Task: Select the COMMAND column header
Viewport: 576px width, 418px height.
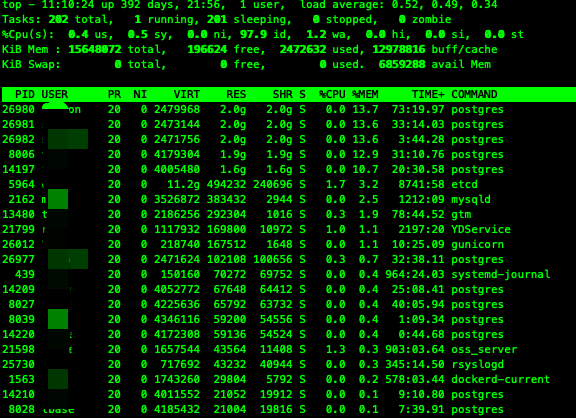Action: [x=474, y=94]
